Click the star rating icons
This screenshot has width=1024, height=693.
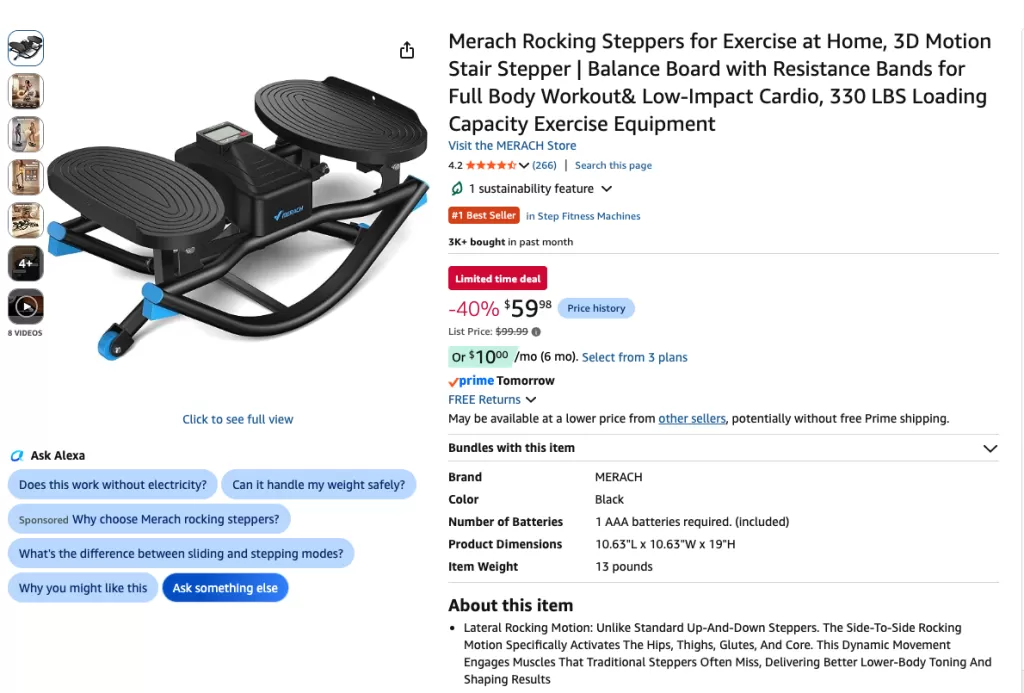[491, 165]
